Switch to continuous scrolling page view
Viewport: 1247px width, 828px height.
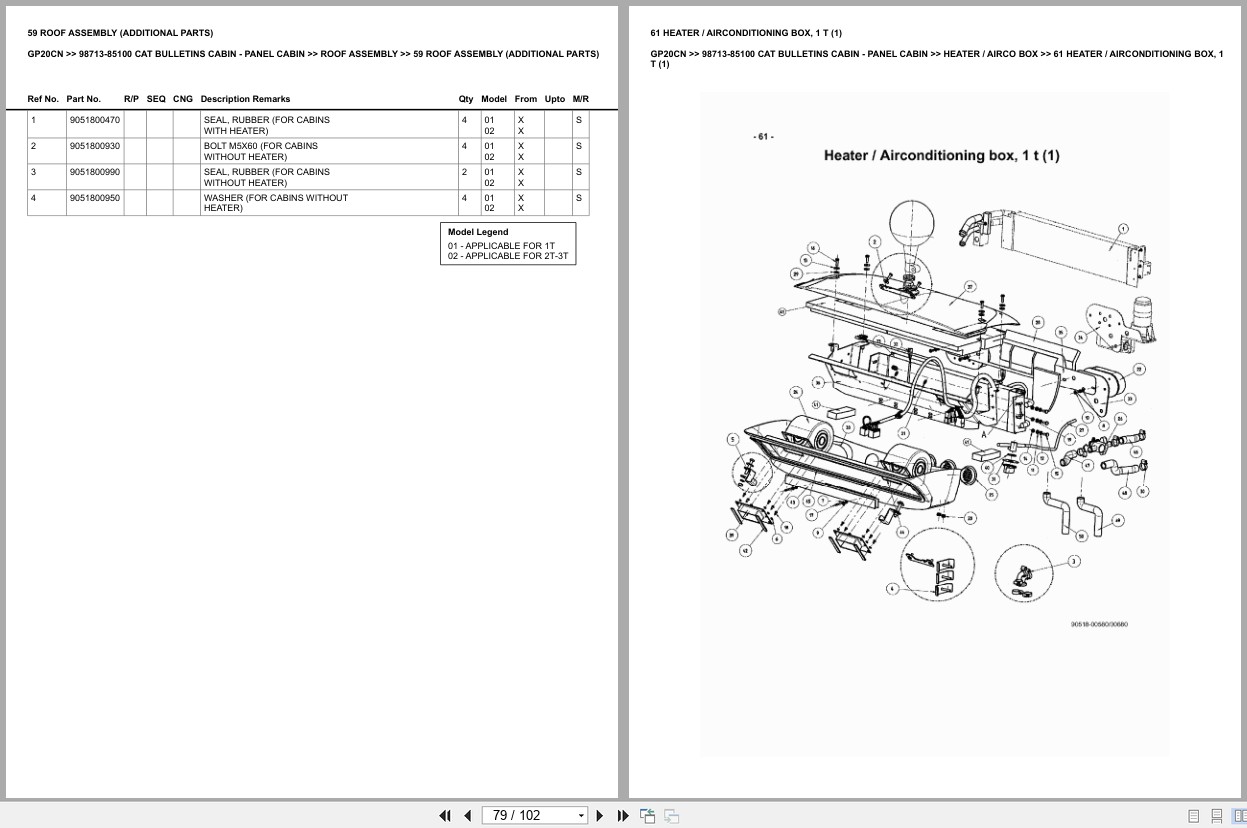pyautogui.click(x=1216, y=816)
